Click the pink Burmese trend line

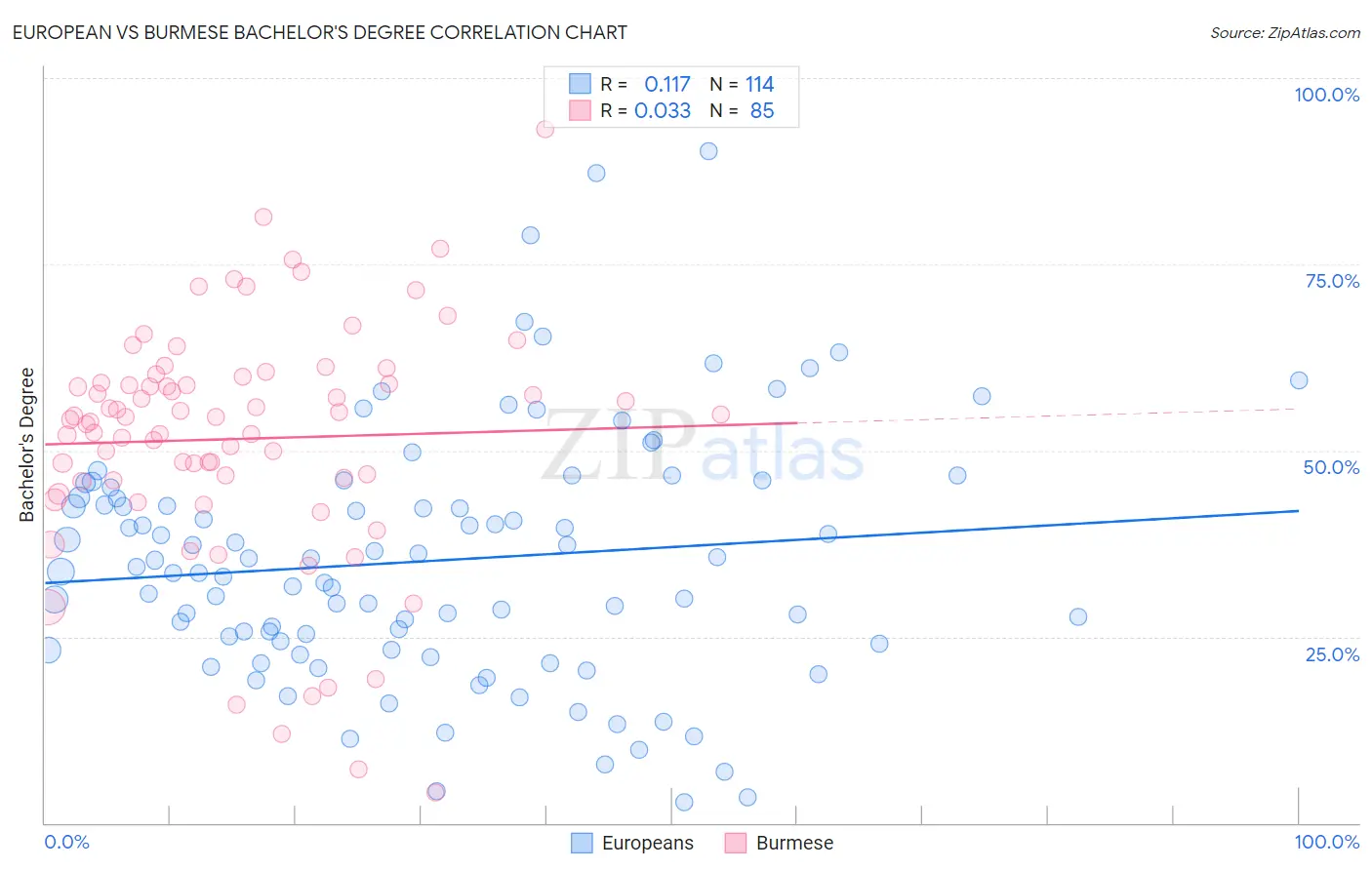pos(421,434)
